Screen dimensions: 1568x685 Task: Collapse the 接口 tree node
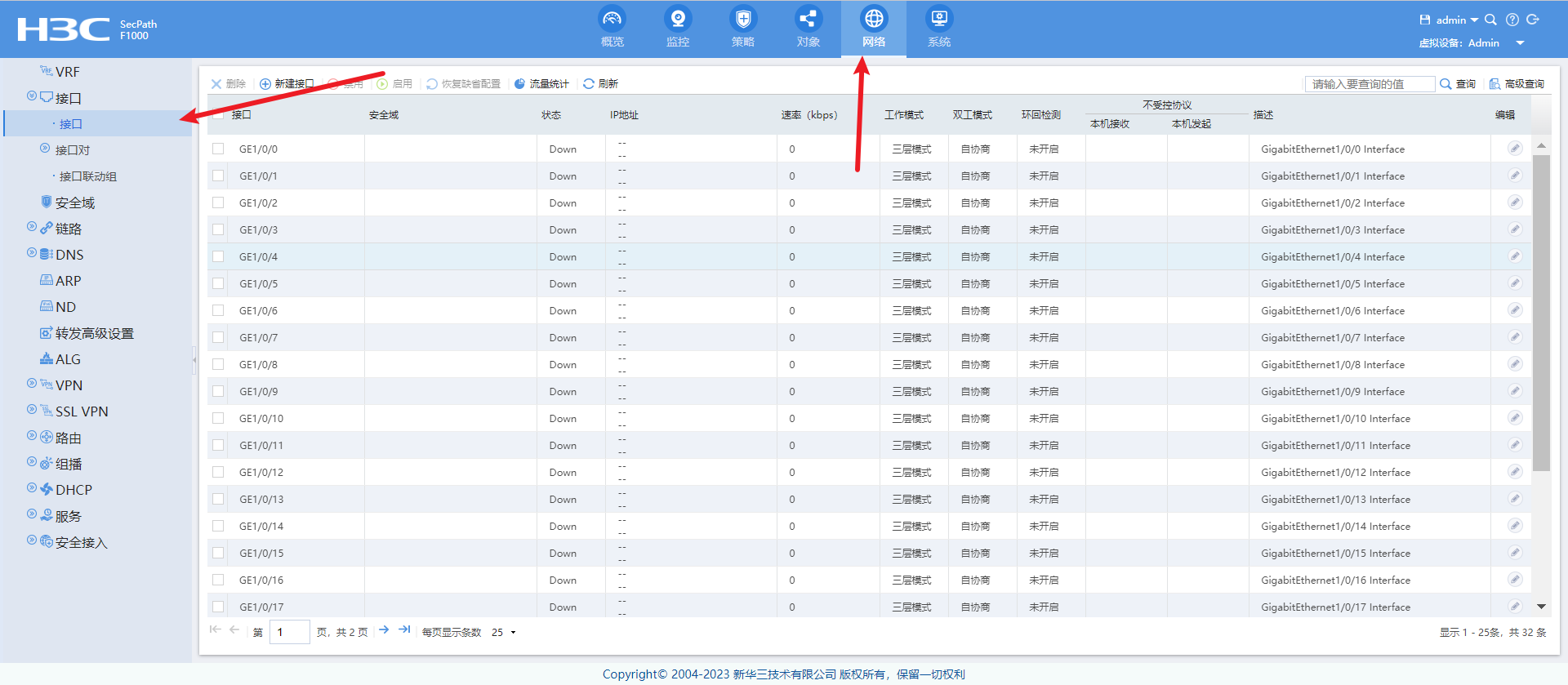pyautogui.click(x=32, y=96)
